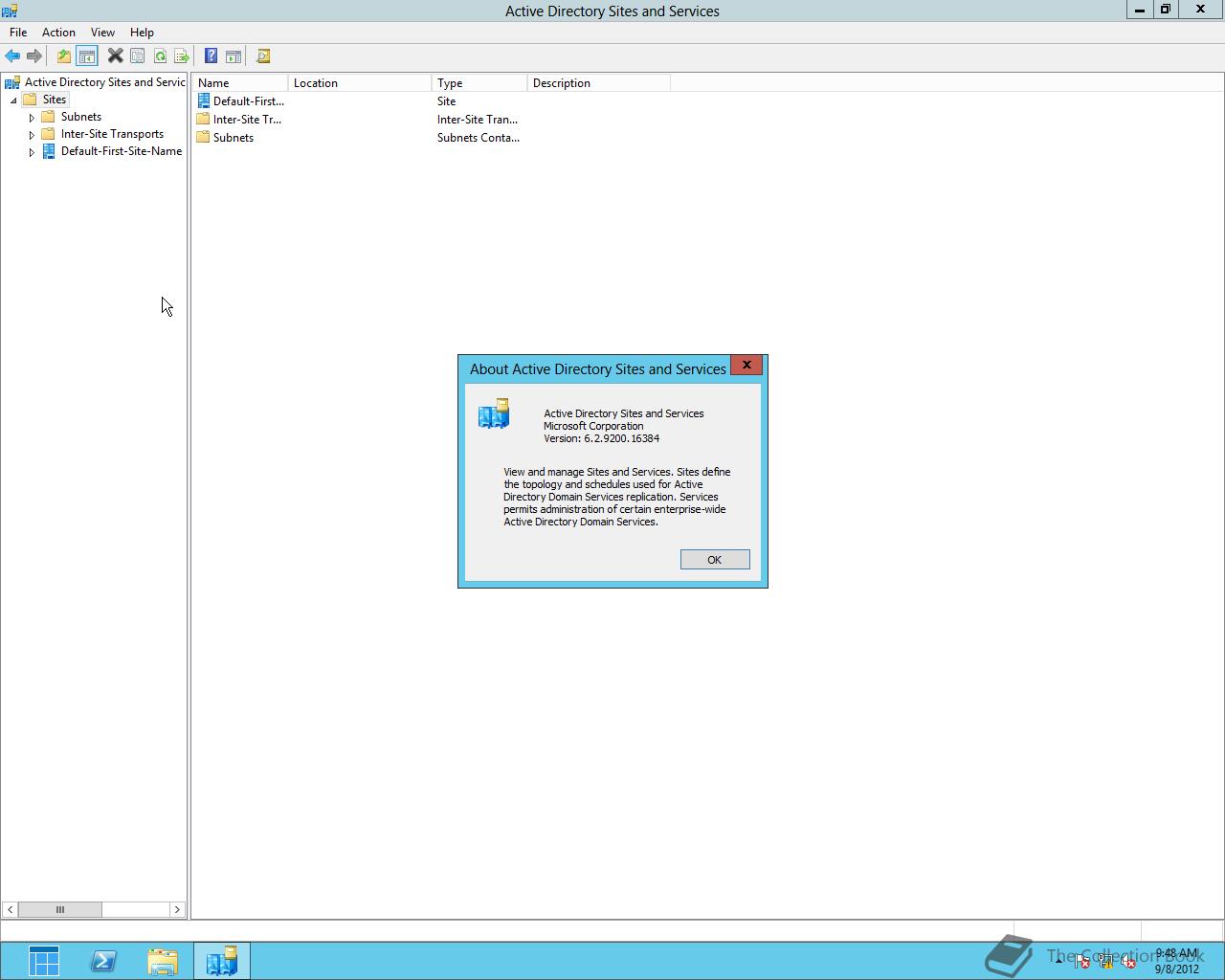Expand the Subnets tree node
The height and width of the screenshot is (980, 1225).
click(32, 118)
